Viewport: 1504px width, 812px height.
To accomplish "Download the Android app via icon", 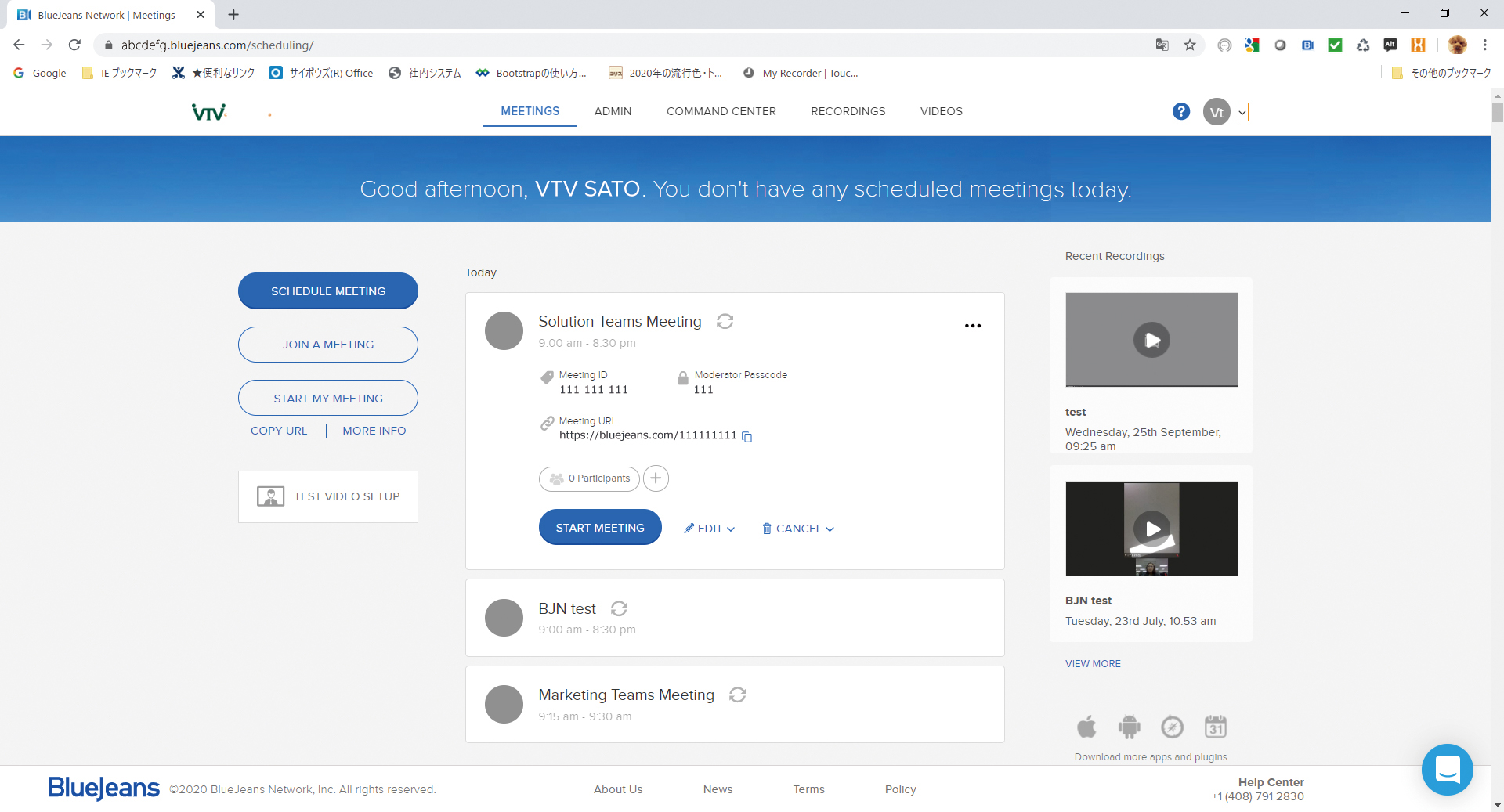I will 1129,727.
